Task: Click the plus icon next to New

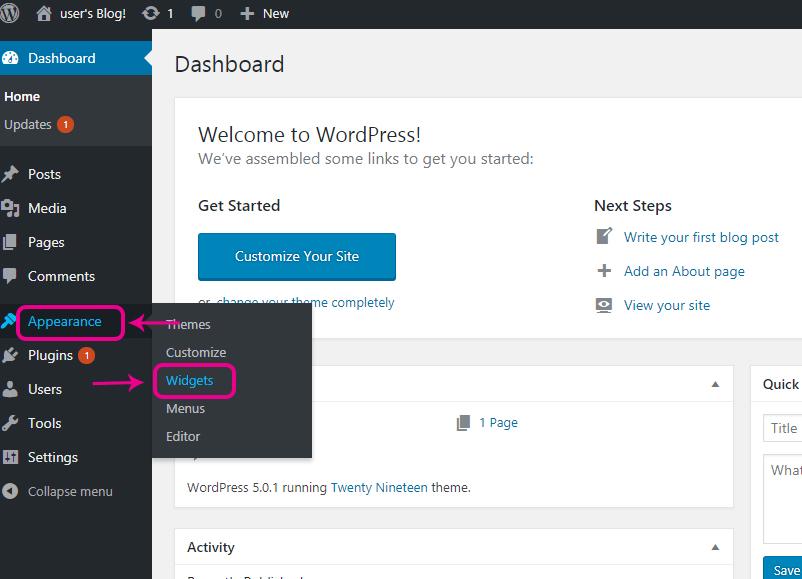Action: point(247,14)
